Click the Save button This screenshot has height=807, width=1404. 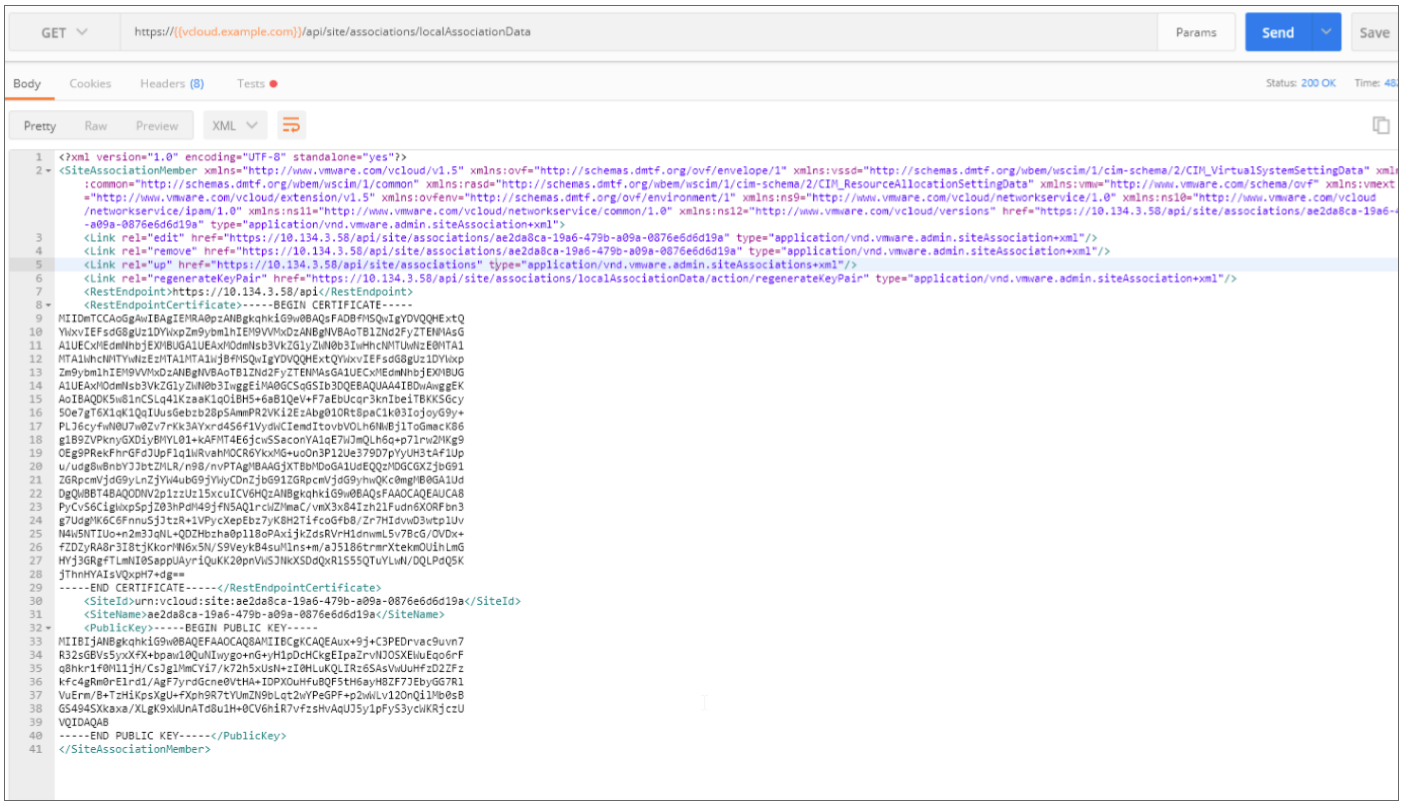pos(1375,33)
